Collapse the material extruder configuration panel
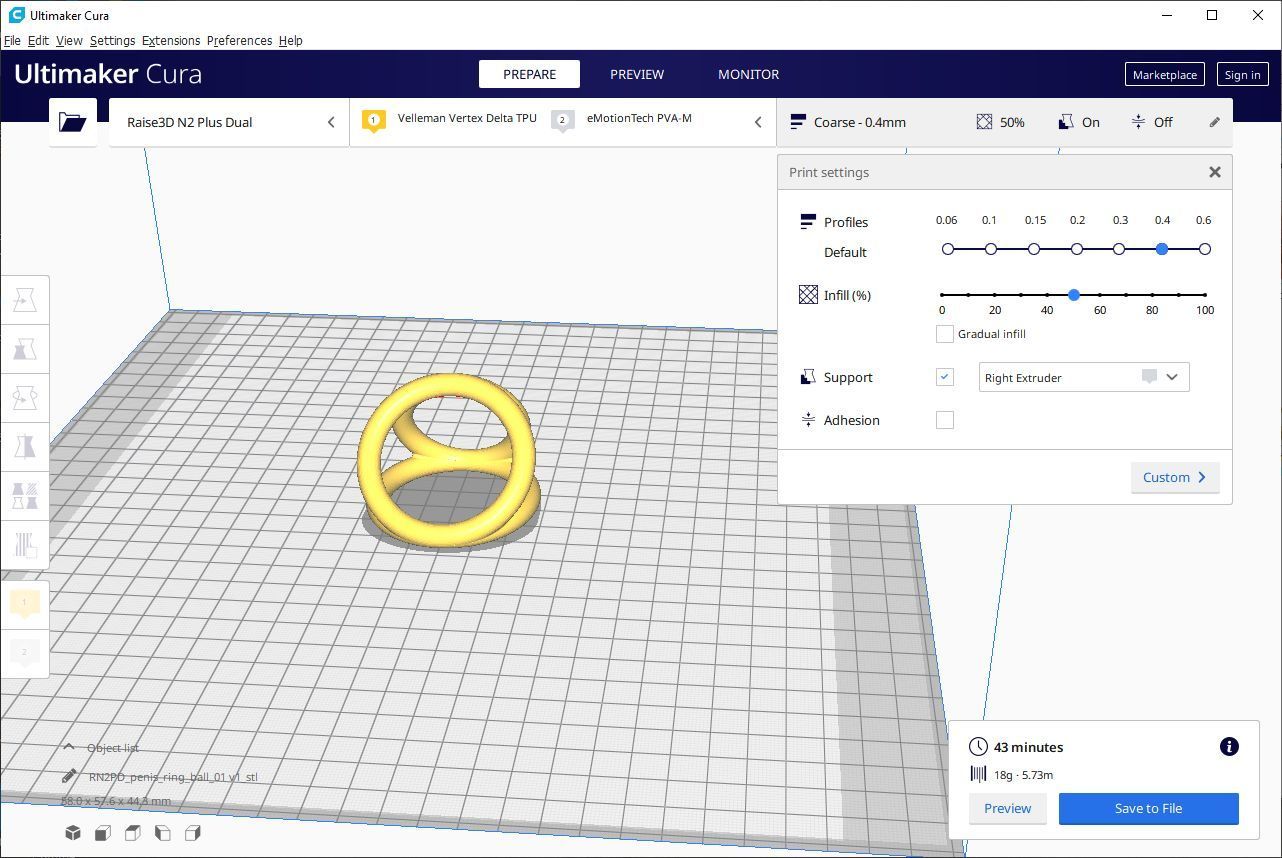The width and height of the screenshot is (1282, 858). point(758,122)
